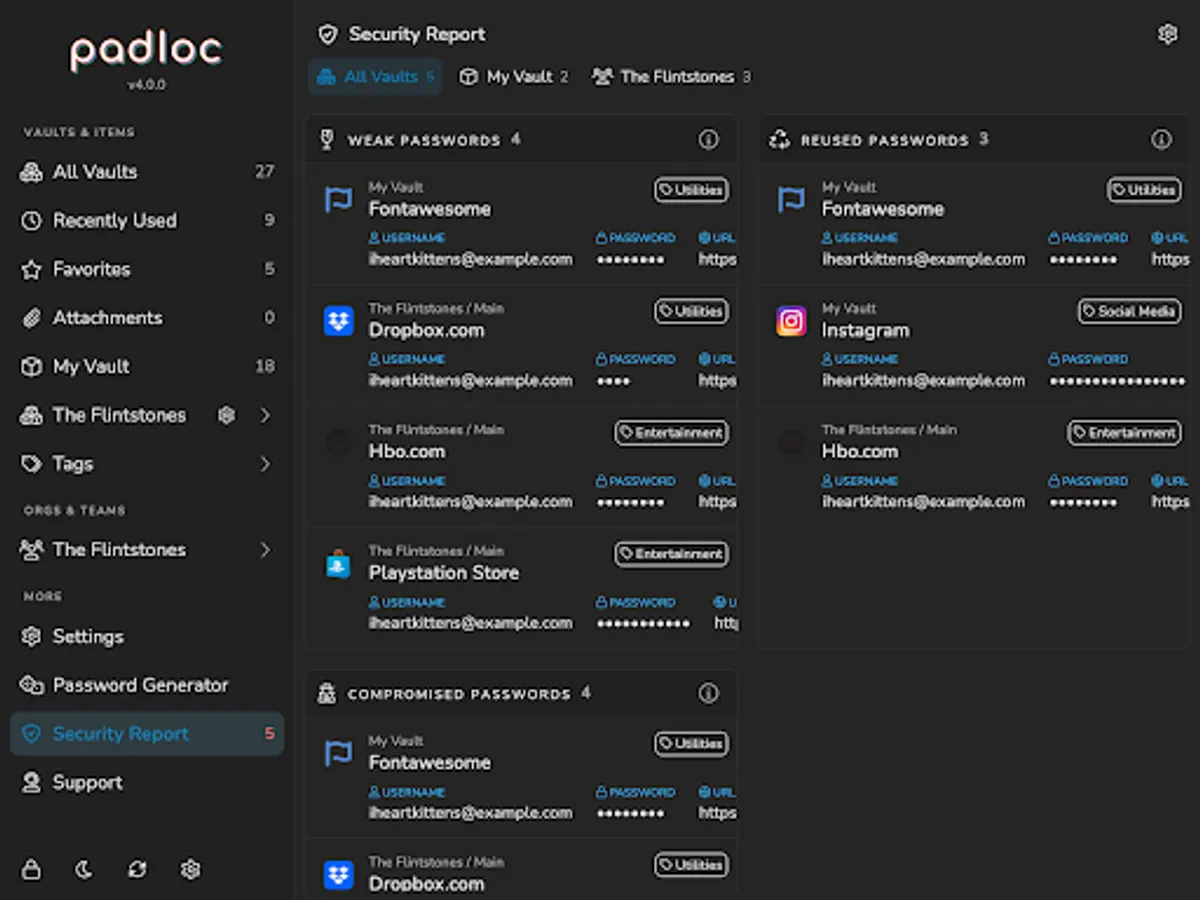Open My Vault in the sidebar

click(x=147, y=367)
